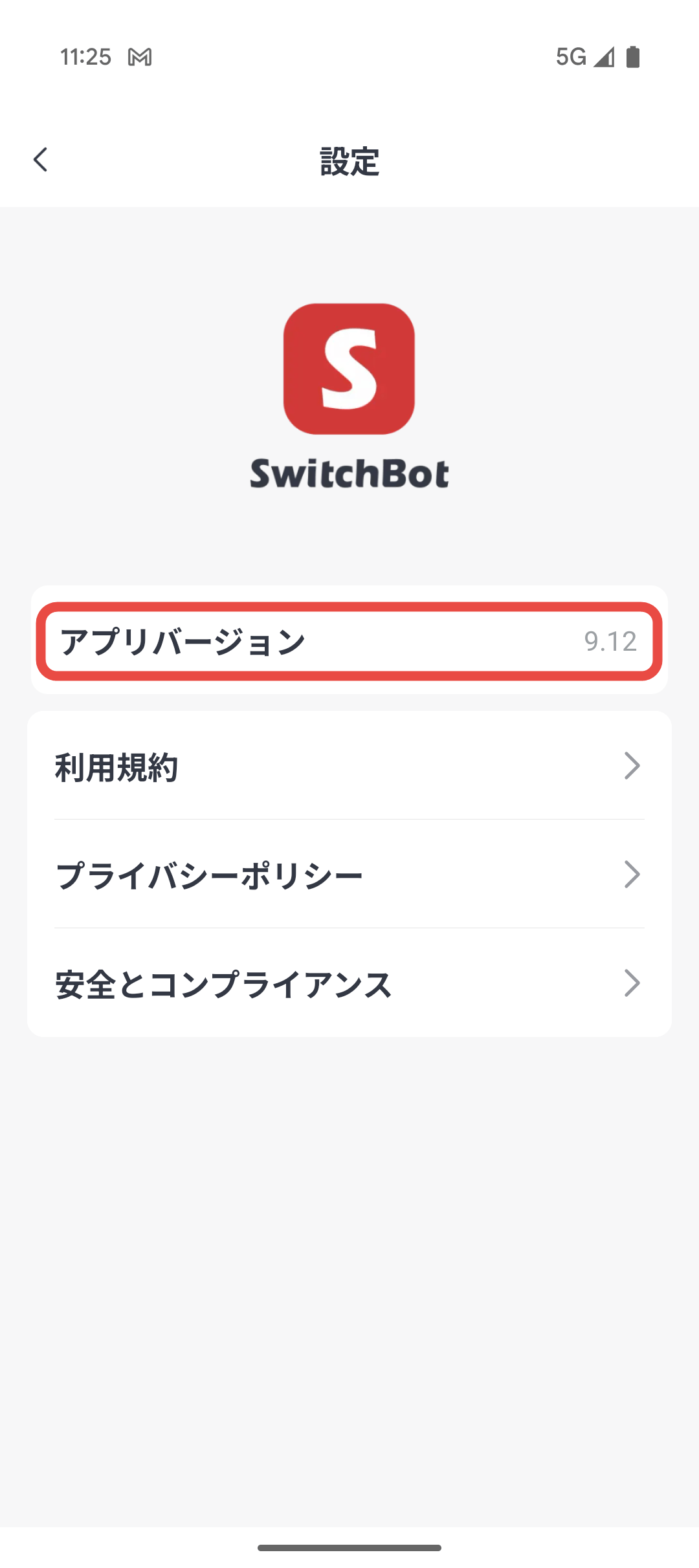The image size is (699, 1568).
Task: Tap the back arrow icon
Action: pyautogui.click(x=41, y=160)
